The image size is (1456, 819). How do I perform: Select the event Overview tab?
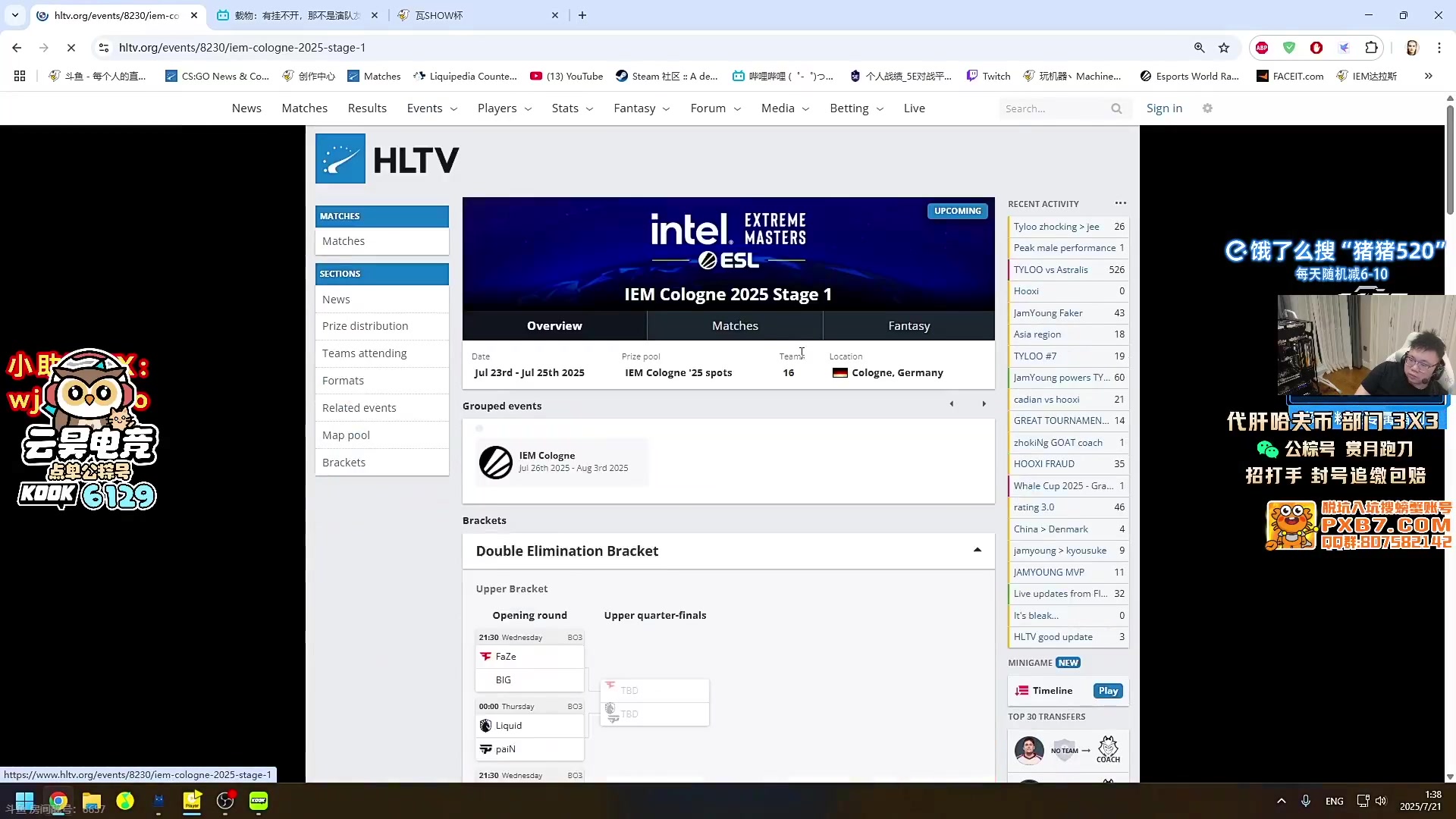point(554,325)
